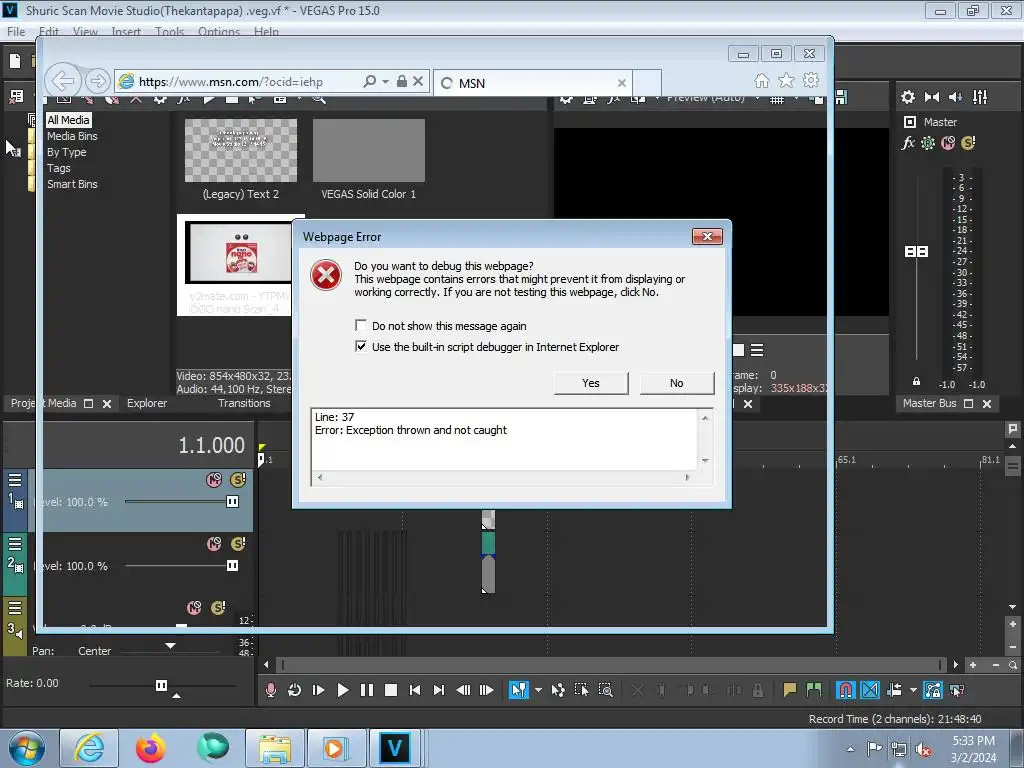The image size is (1024, 768).
Task: Open the track 2 hamburger menu
Action: (15, 544)
